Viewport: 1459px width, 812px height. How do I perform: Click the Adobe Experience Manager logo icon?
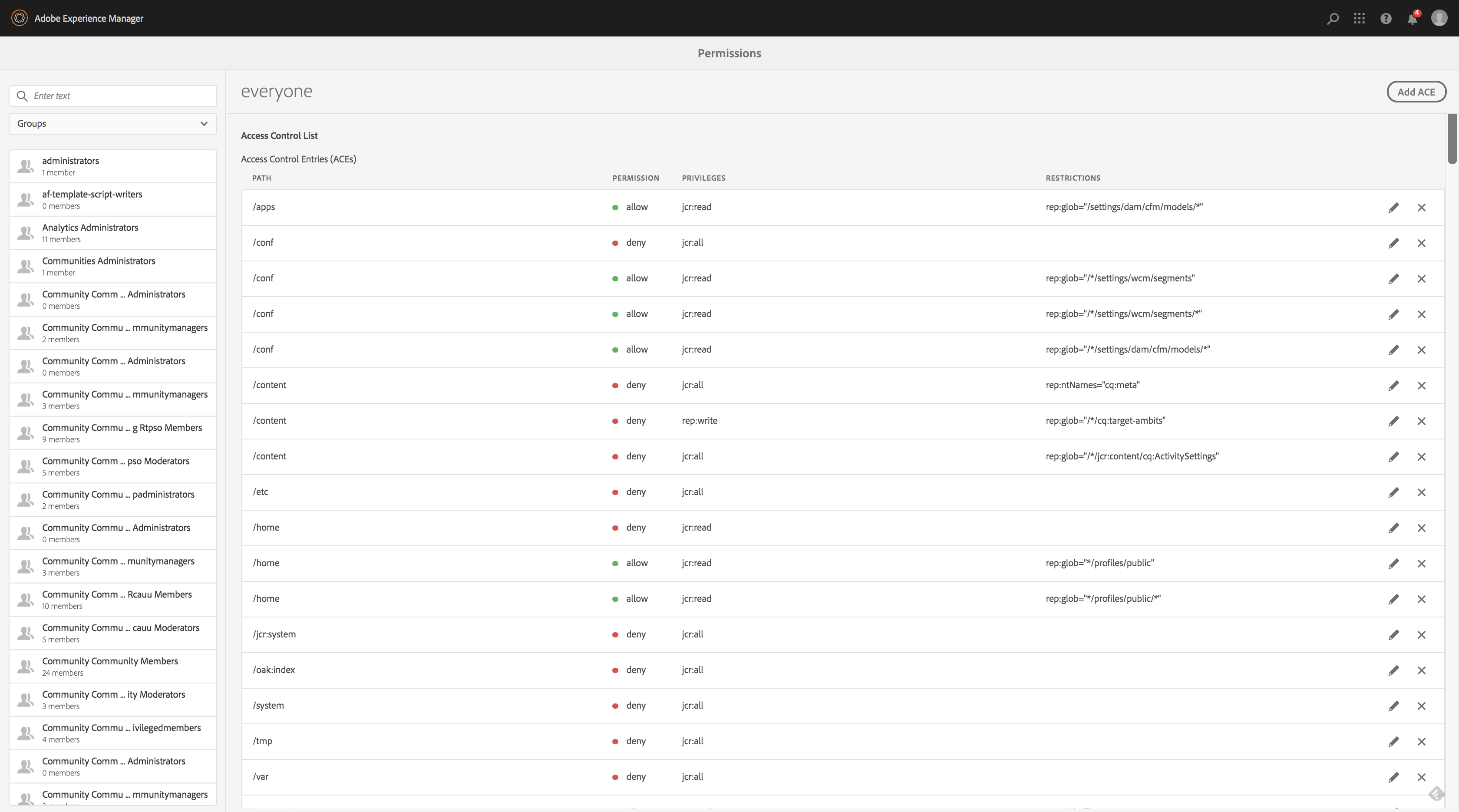click(19, 18)
